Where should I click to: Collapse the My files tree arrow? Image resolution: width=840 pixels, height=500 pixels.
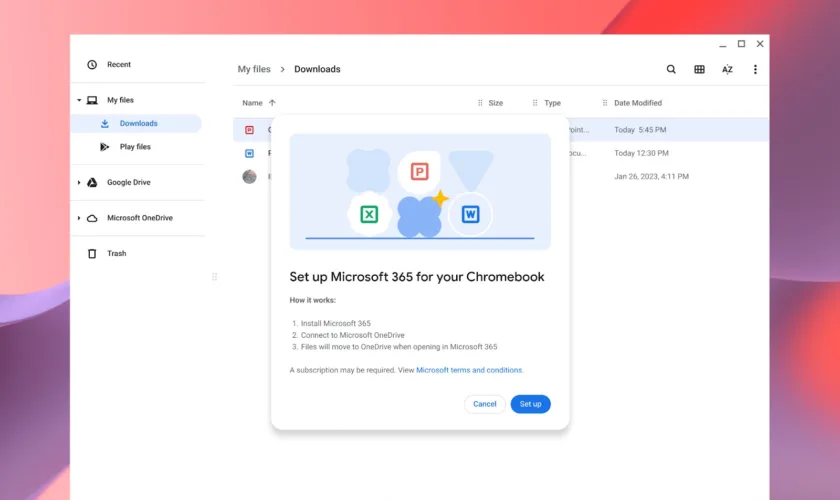pyautogui.click(x=79, y=100)
